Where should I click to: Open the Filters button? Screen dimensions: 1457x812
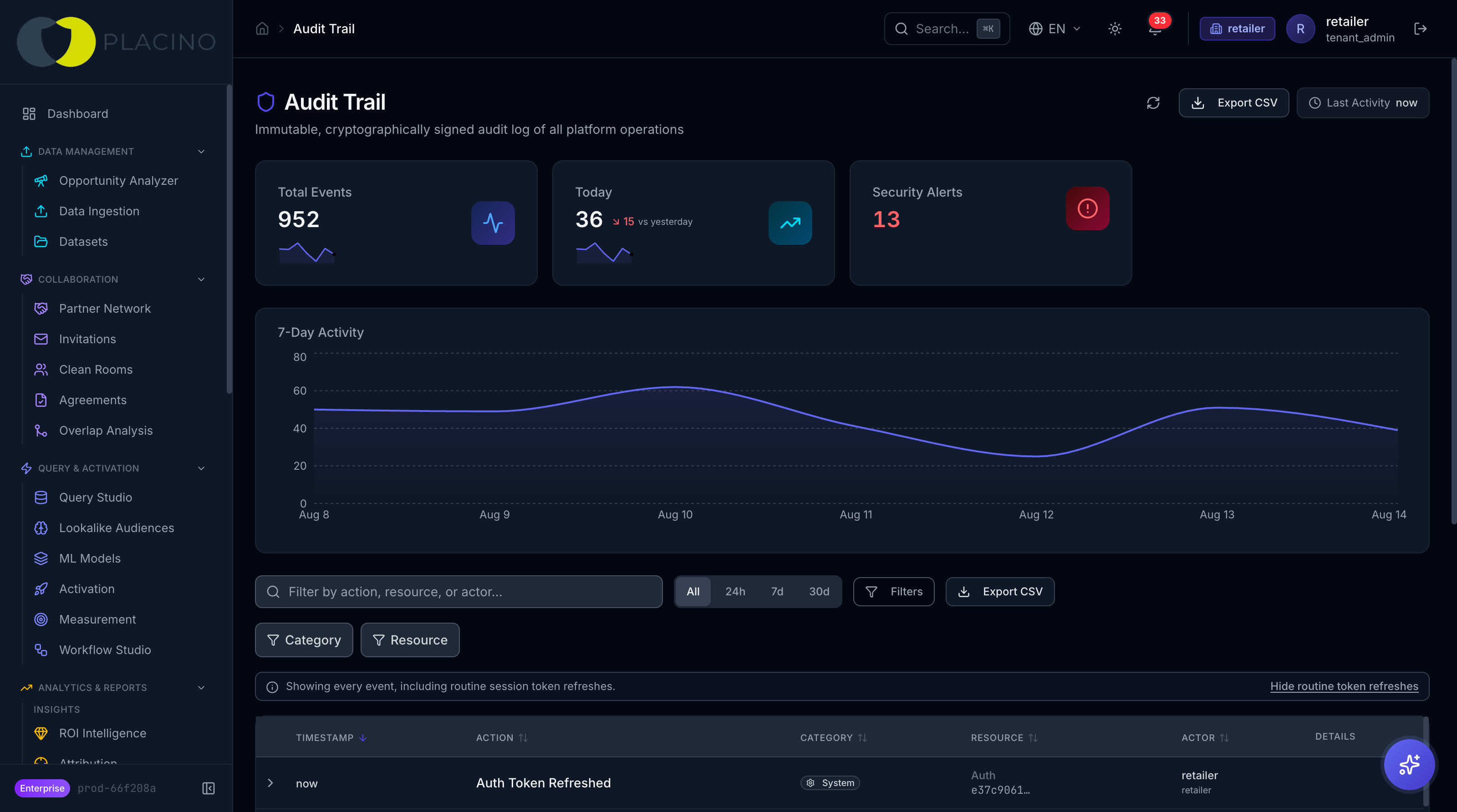click(x=893, y=591)
